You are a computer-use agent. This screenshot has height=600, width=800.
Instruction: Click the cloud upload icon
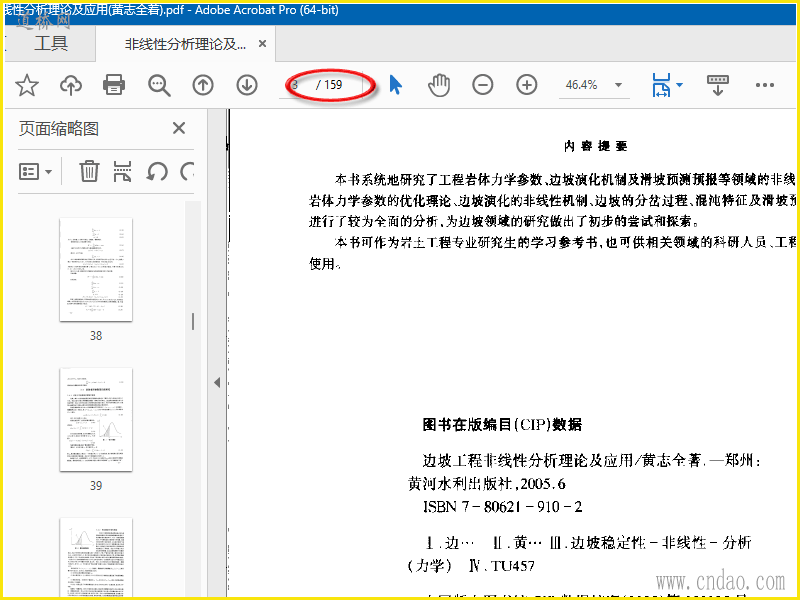pos(71,85)
